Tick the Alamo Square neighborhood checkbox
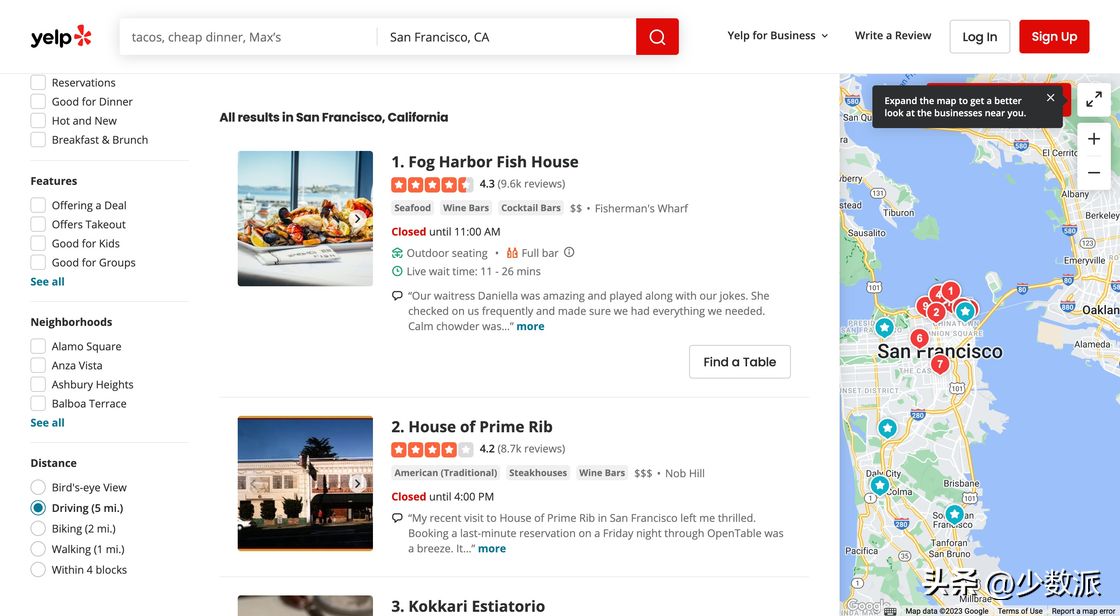The image size is (1120, 616). point(38,347)
